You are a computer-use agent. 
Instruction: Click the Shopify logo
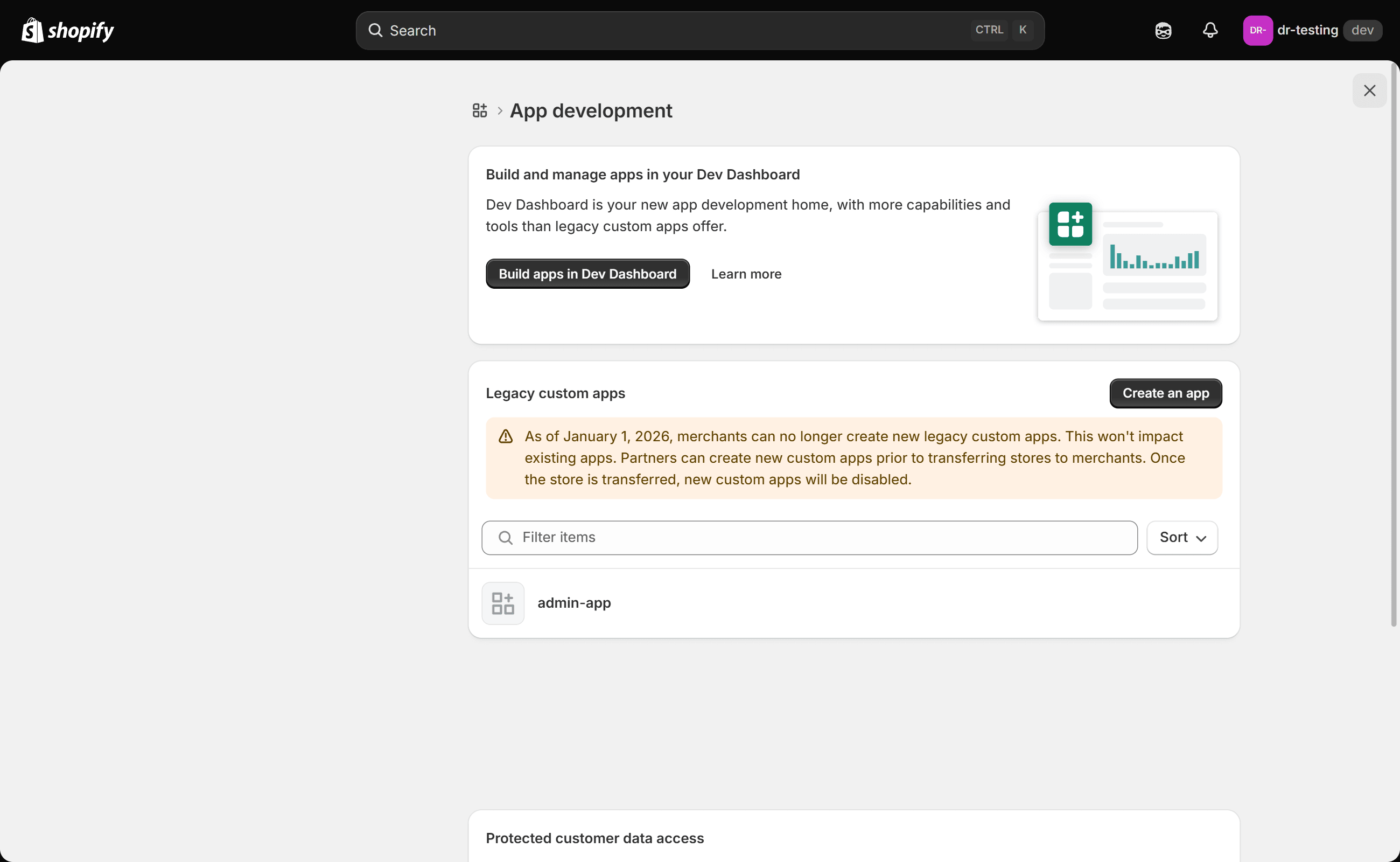pyautogui.click(x=67, y=30)
